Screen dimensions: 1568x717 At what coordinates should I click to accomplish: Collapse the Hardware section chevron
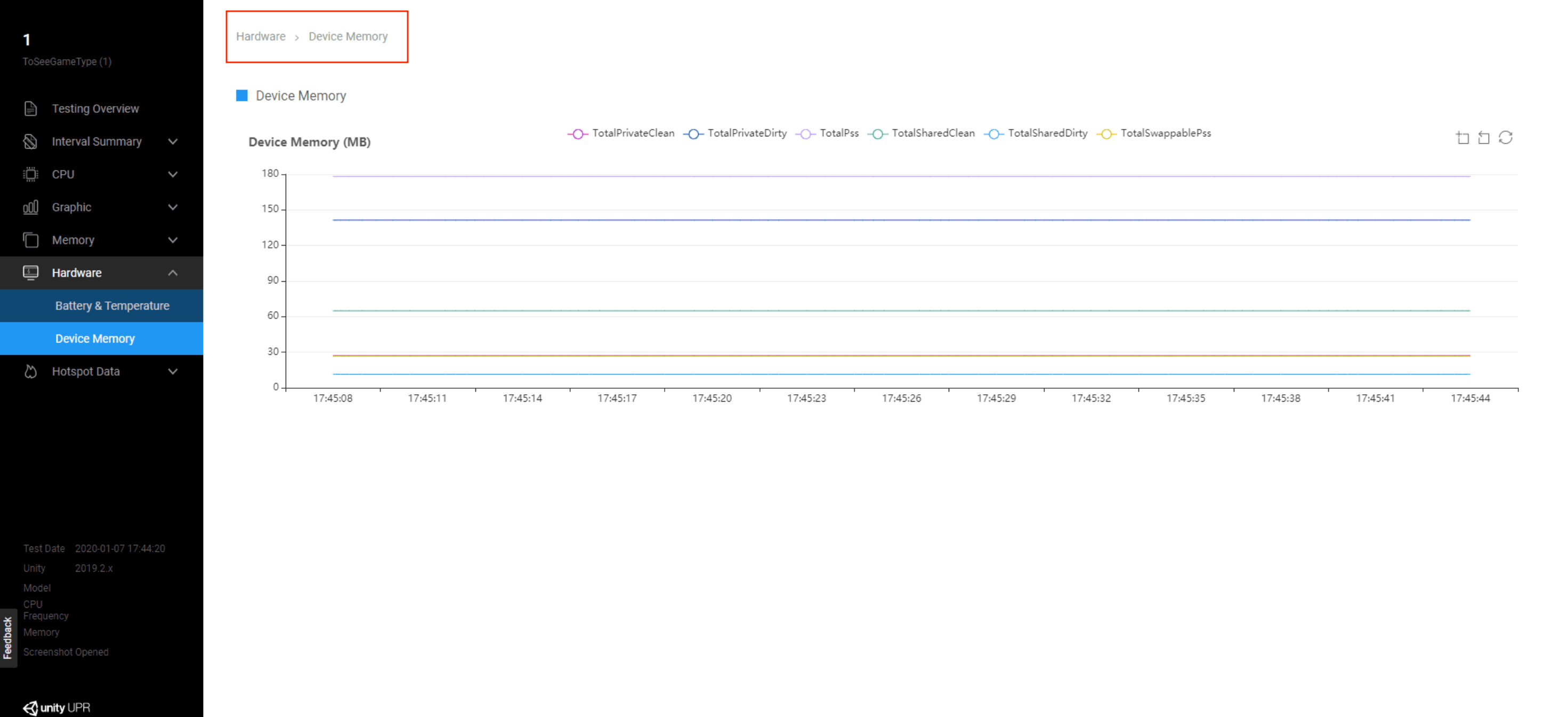(173, 273)
